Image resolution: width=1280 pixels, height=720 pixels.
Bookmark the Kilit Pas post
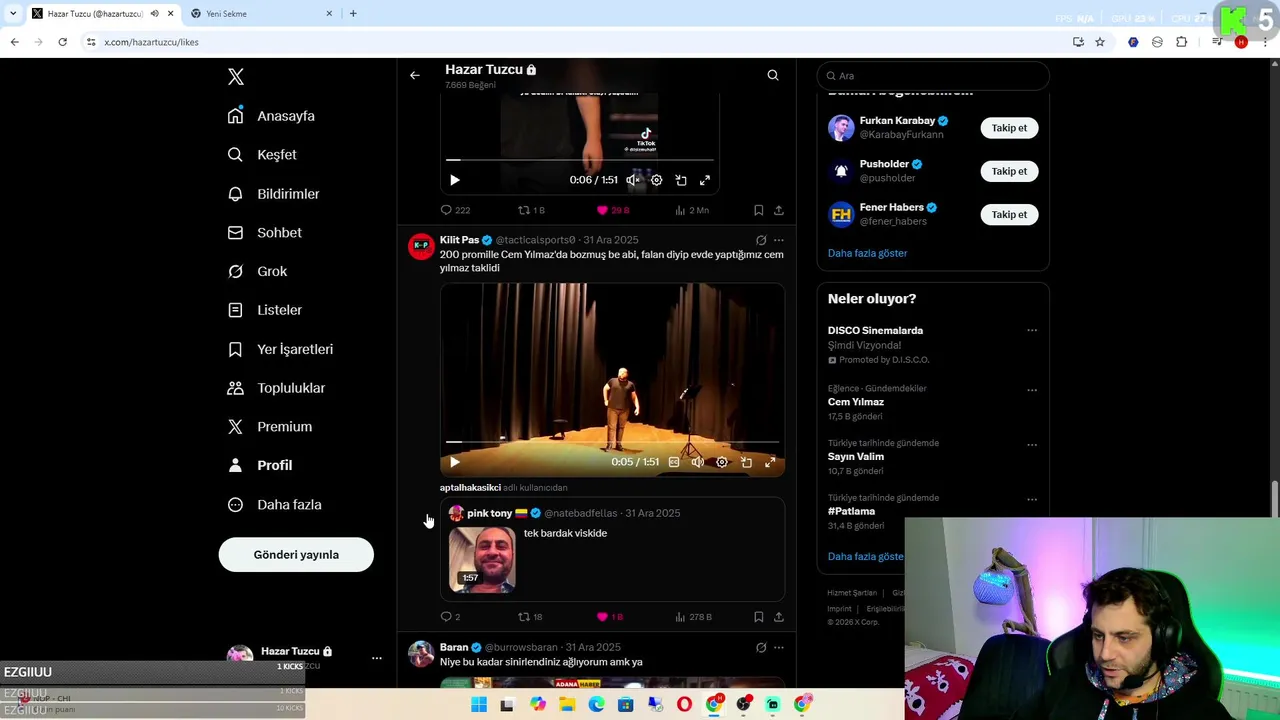coord(758,617)
